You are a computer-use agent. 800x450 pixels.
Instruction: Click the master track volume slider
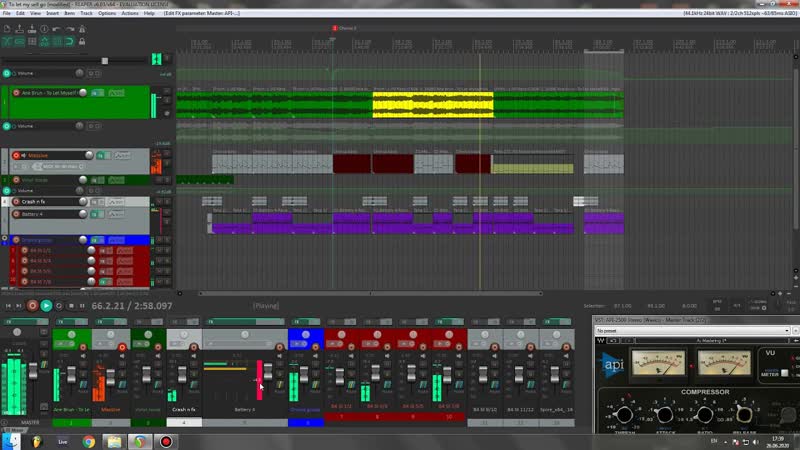click(105, 61)
